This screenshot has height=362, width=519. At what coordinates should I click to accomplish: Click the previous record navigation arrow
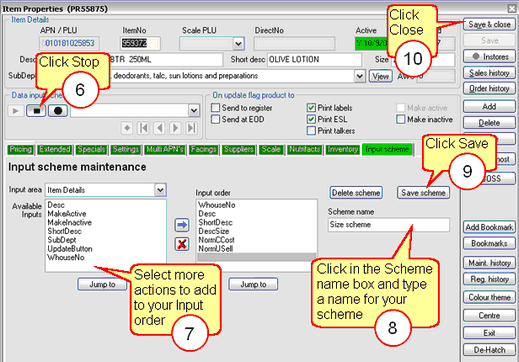(160, 128)
